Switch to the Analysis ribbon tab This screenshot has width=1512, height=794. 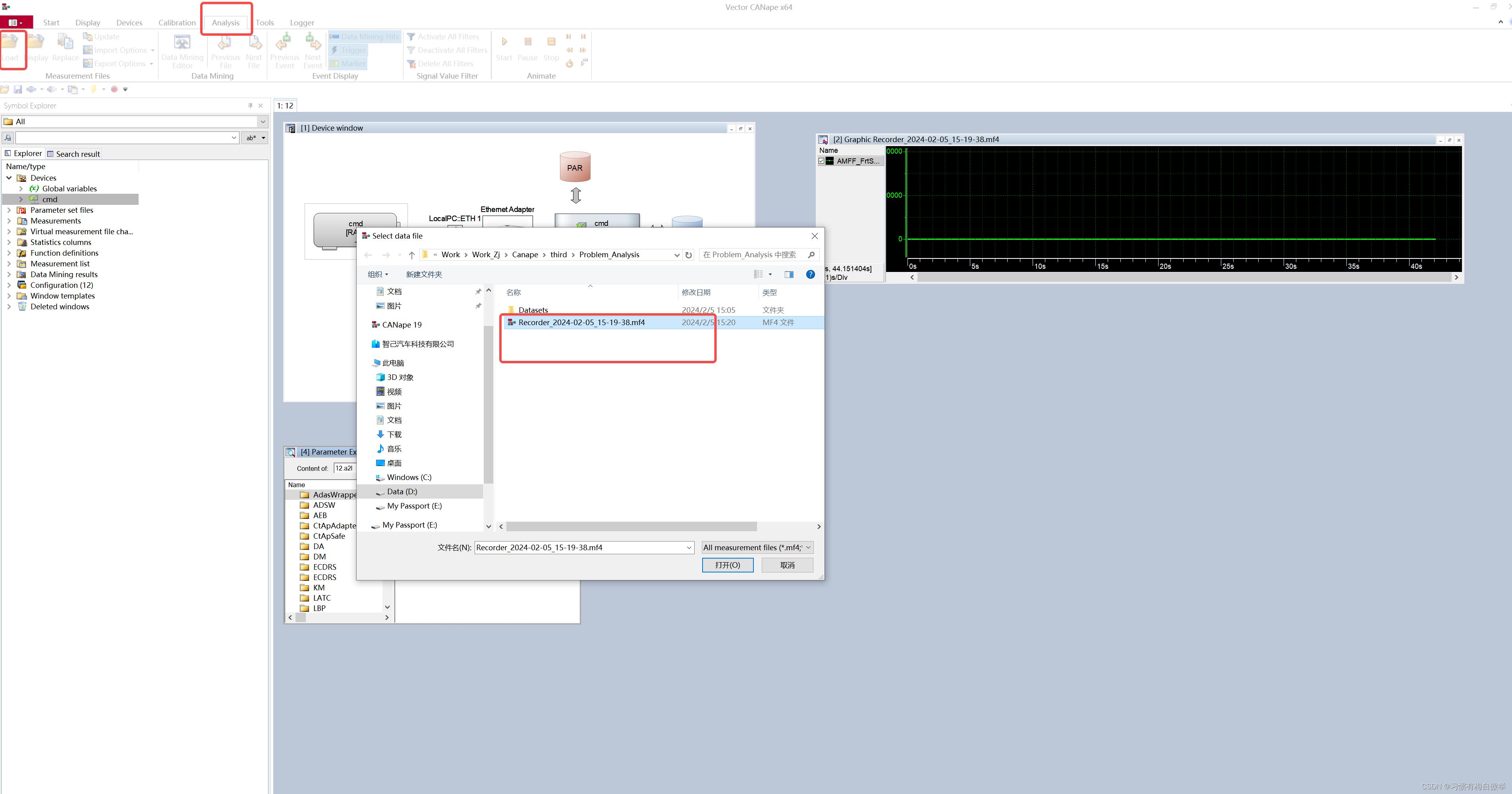pyautogui.click(x=226, y=22)
